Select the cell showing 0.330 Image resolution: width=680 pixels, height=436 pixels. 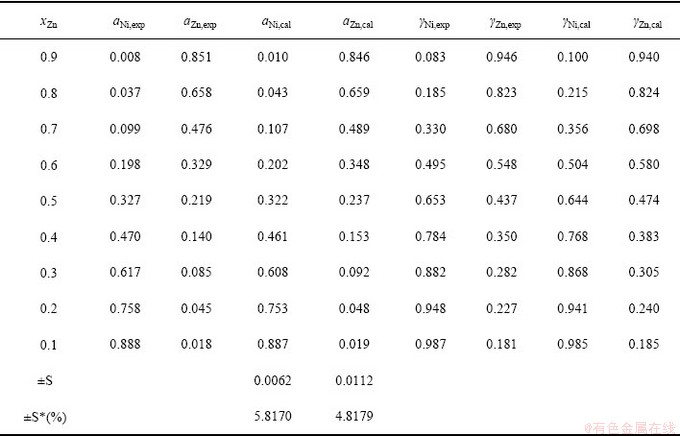point(430,129)
